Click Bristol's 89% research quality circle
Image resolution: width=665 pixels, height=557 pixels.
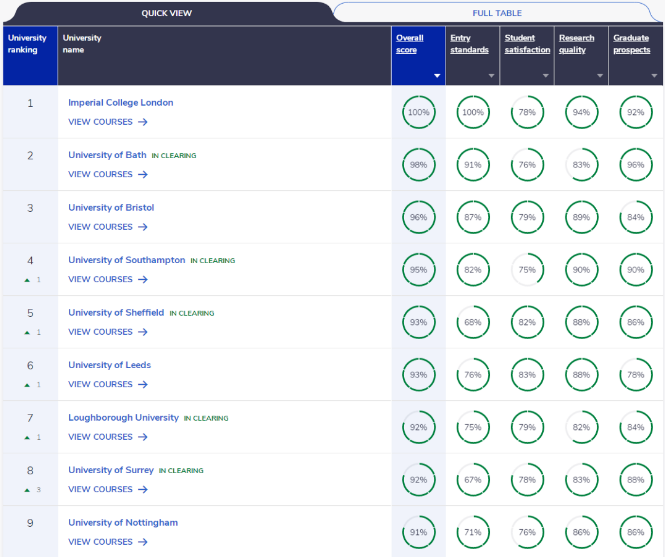tap(581, 218)
